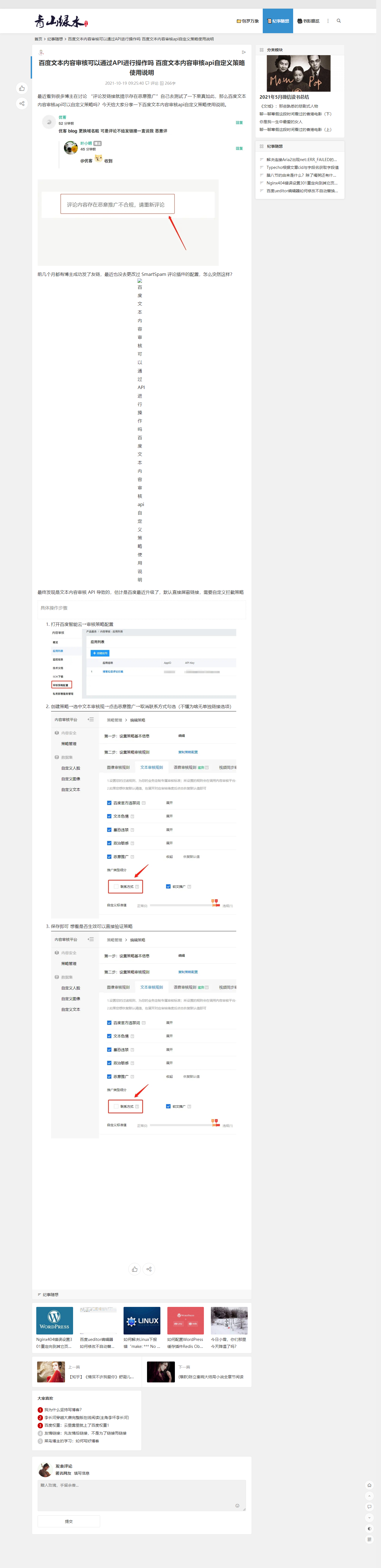The image size is (381, 1568).
Task: Go to next post (爆款)陈立秦婉
Action: pyautogui.click(x=211, y=1377)
